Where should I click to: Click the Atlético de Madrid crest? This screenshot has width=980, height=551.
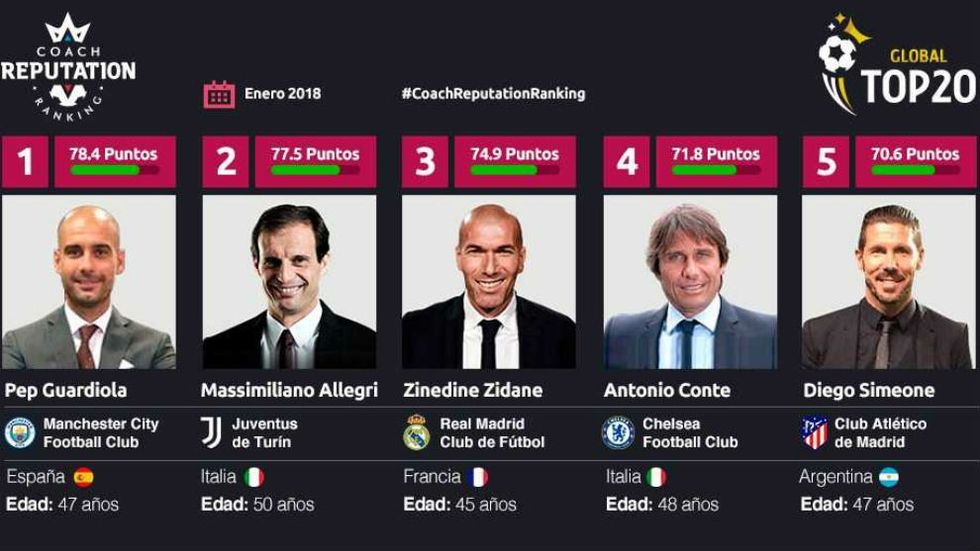(x=815, y=432)
